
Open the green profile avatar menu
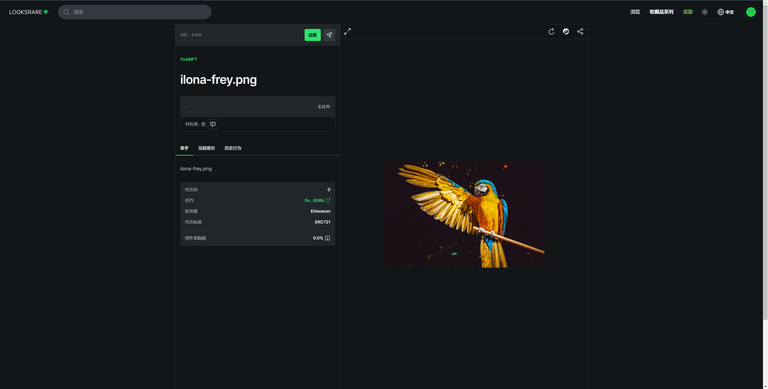click(x=750, y=12)
